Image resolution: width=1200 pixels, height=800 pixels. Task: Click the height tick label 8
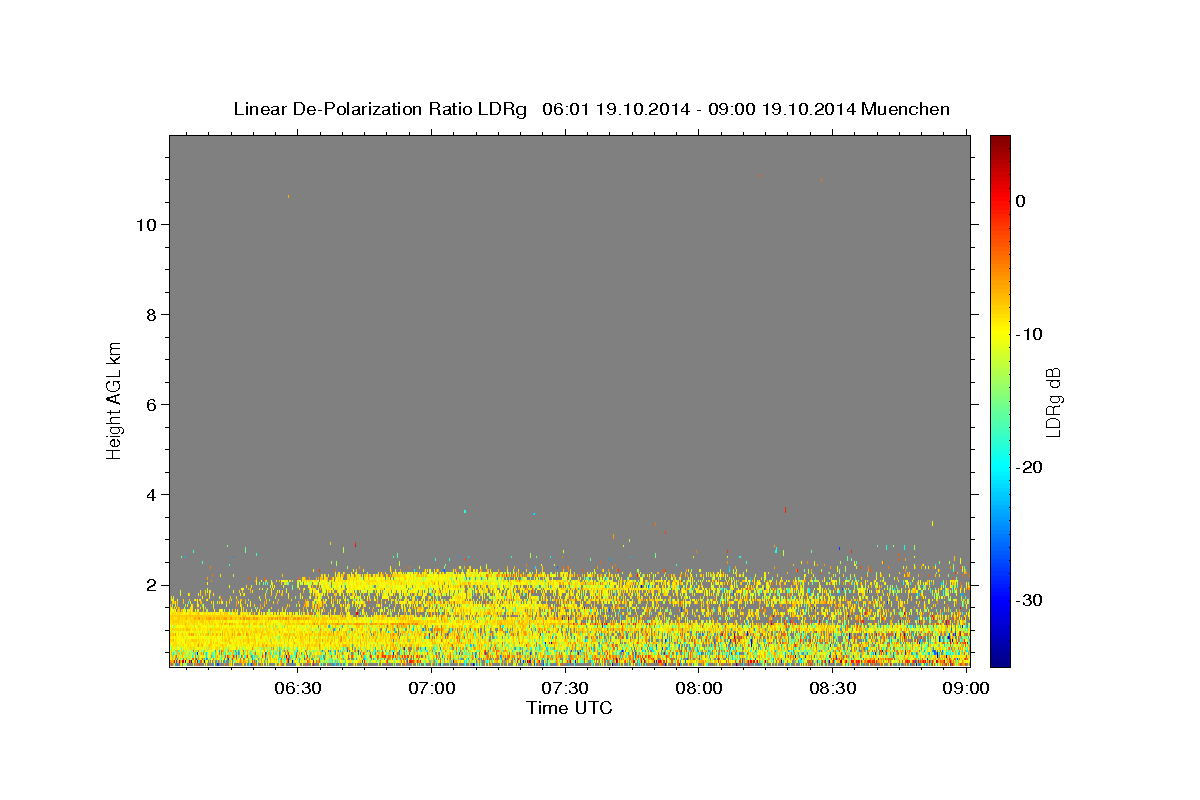(150, 314)
